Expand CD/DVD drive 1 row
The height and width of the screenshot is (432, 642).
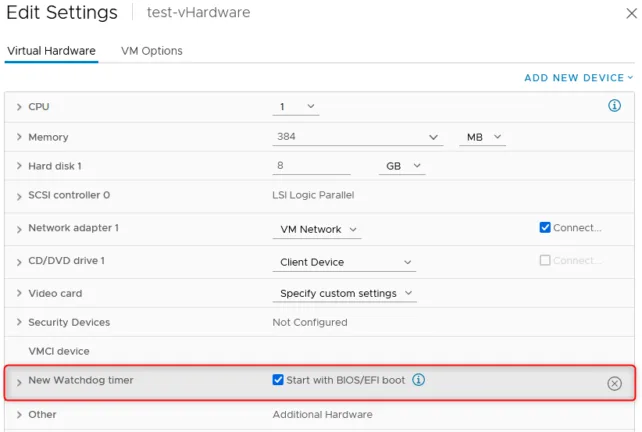pos(19,262)
